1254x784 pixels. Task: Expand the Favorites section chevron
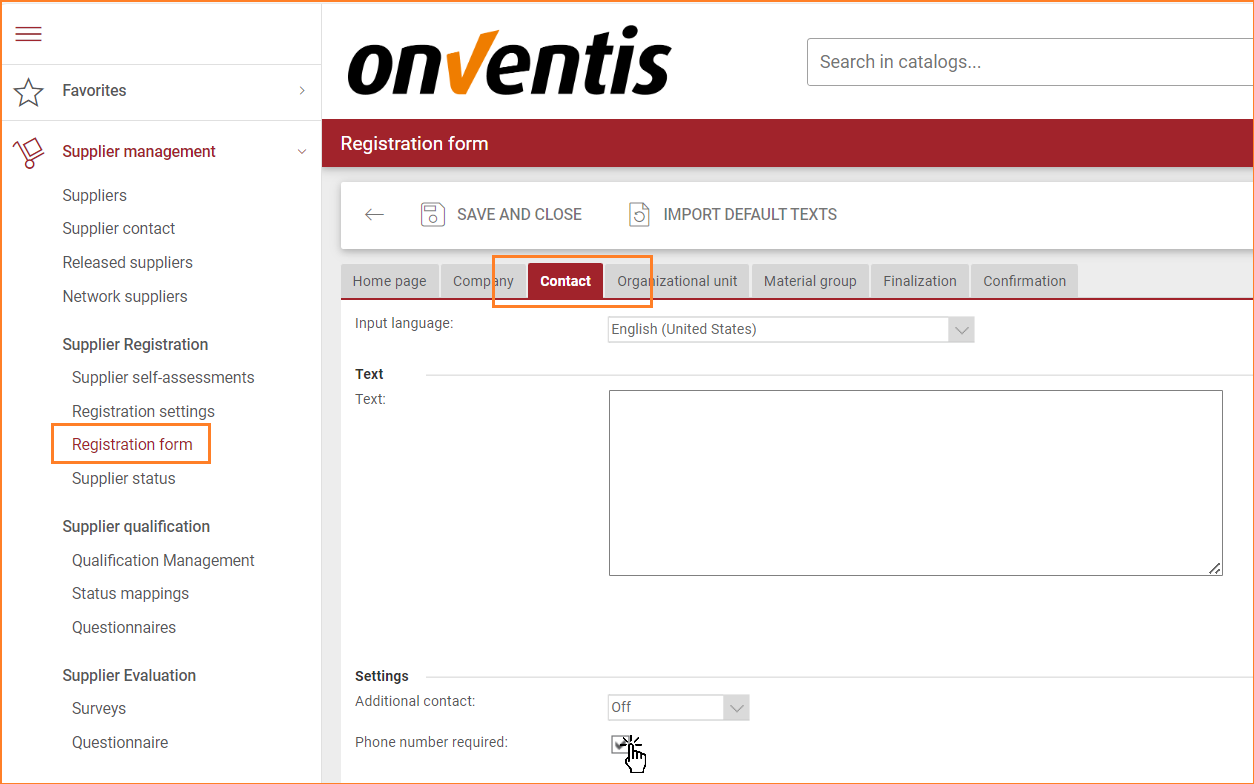302,91
